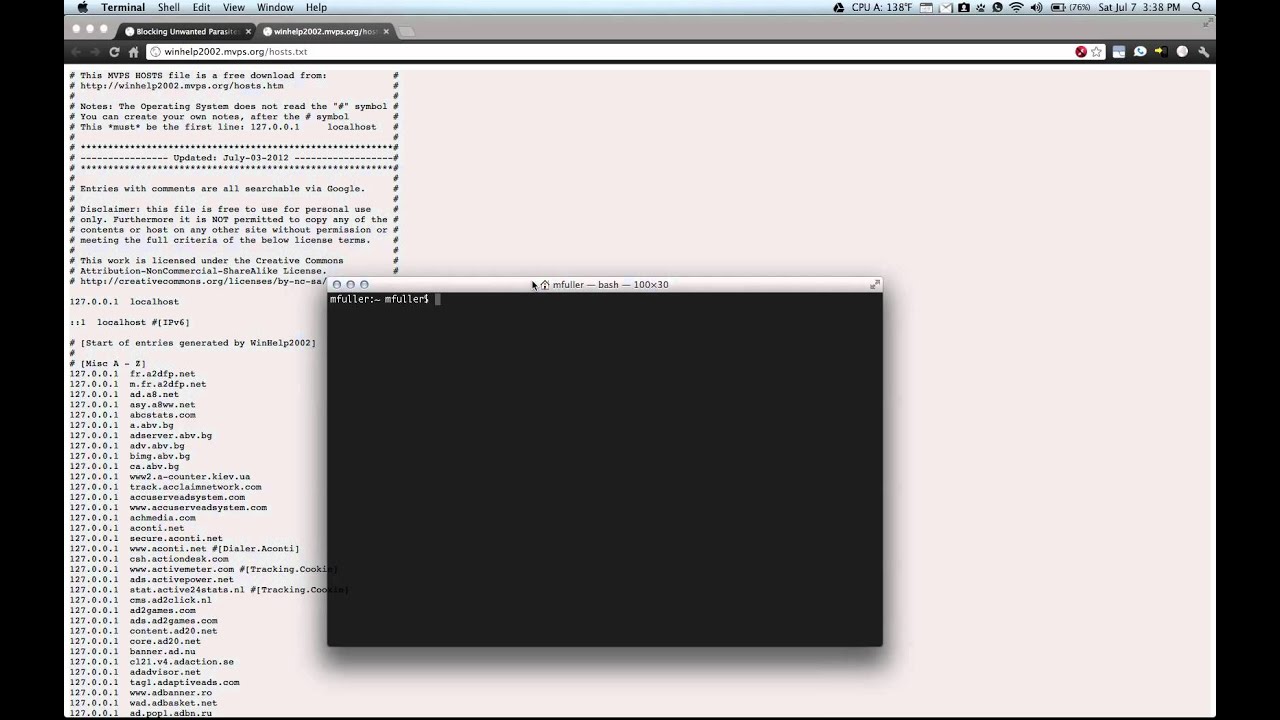Bookmark this page with the star icon
This screenshot has height=720, width=1280.
[1096, 51]
